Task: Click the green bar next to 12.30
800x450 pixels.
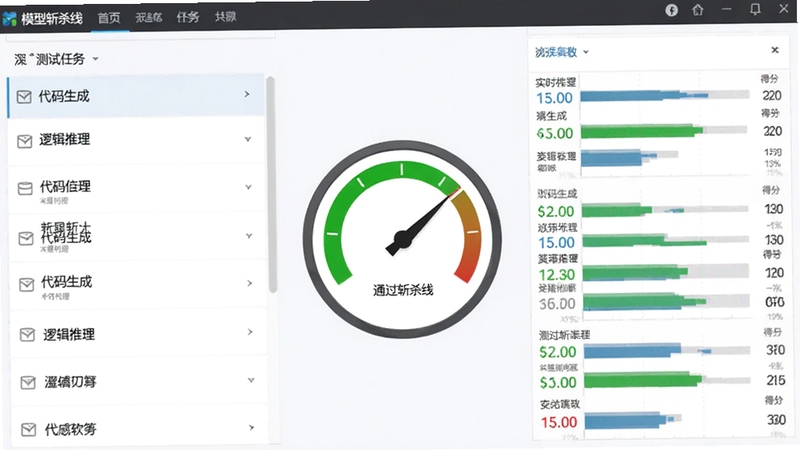Action: pyautogui.click(x=636, y=273)
